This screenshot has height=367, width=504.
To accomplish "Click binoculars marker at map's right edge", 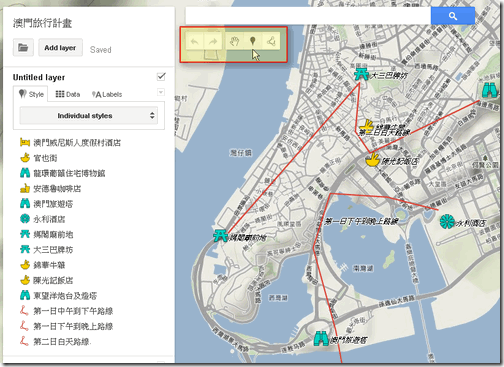I will (489, 90).
